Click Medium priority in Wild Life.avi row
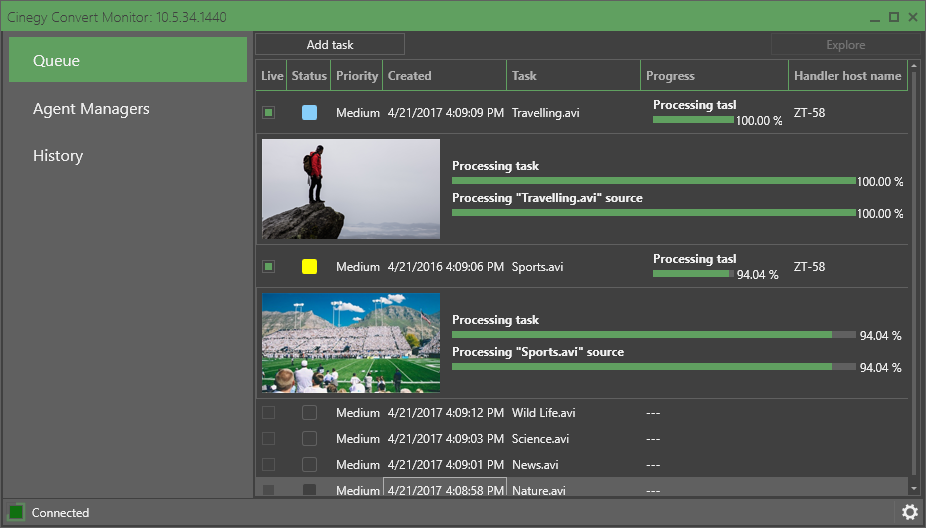926x528 pixels. tap(358, 413)
